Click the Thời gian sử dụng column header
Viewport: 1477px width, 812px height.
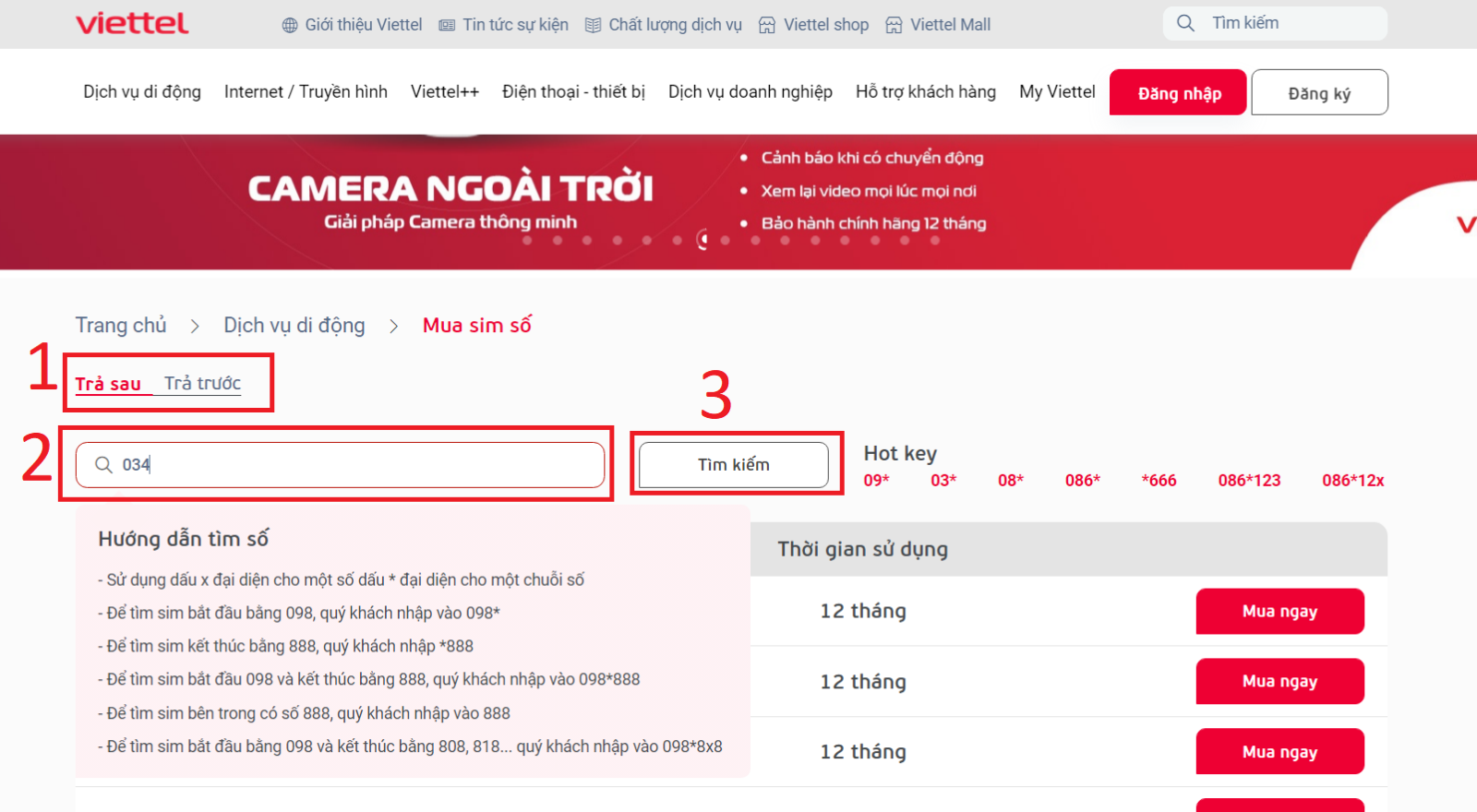click(862, 549)
